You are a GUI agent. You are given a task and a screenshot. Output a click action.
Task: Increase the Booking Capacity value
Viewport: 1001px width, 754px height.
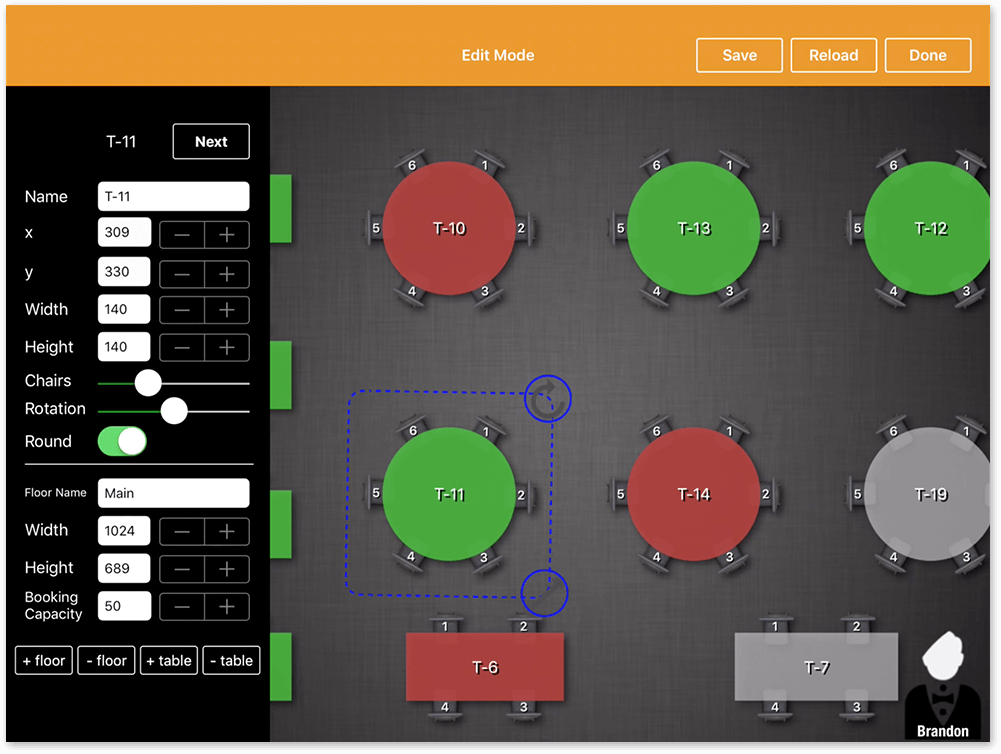pyautogui.click(x=227, y=607)
